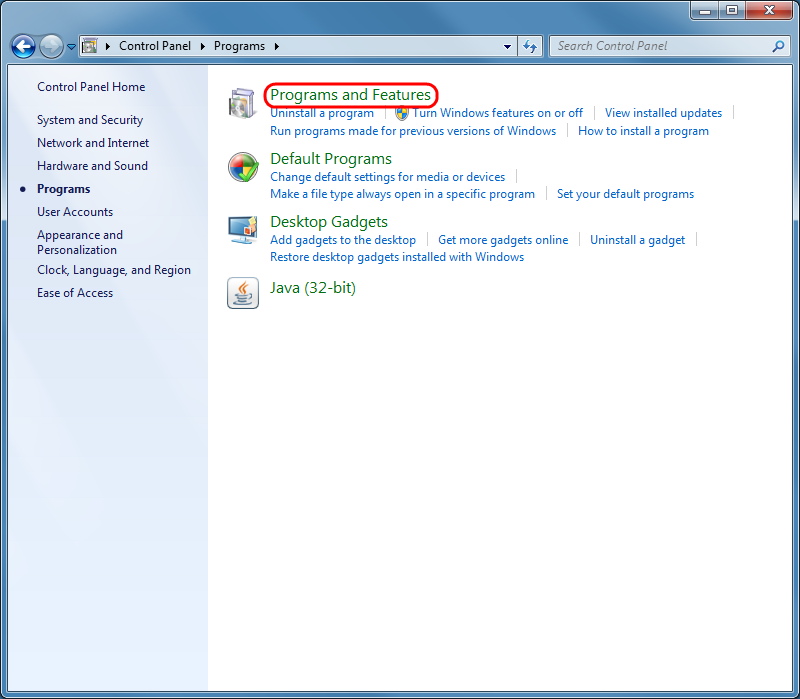Open Run programs made for previous versions

click(x=413, y=131)
